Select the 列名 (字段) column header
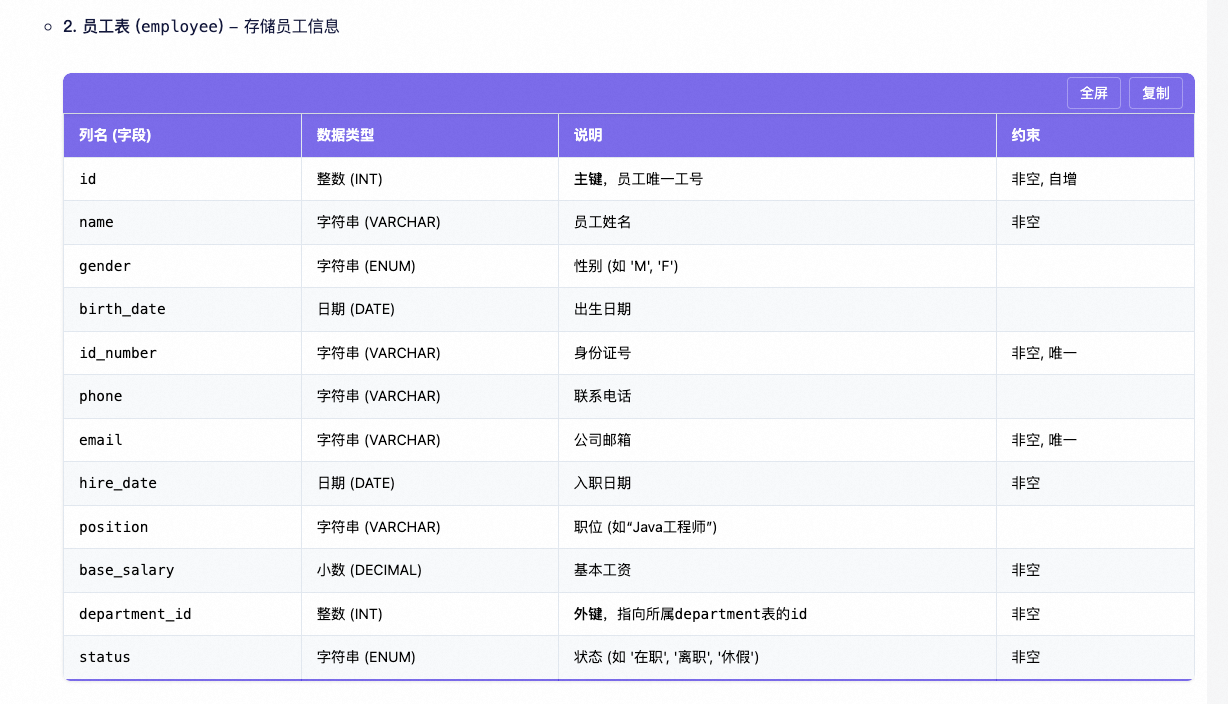The width and height of the screenshot is (1228, 704). pos(182,135)
